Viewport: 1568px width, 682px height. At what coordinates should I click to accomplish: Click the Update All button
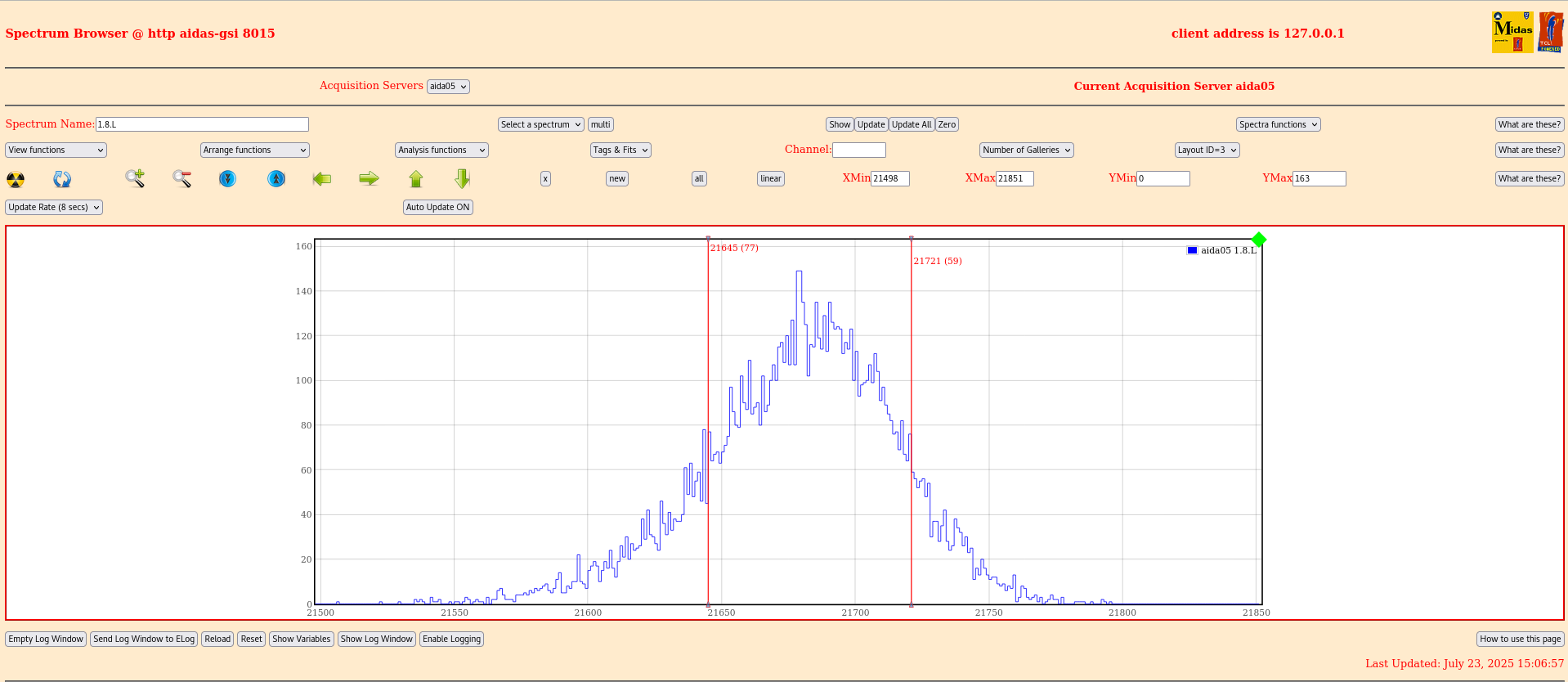912,124
